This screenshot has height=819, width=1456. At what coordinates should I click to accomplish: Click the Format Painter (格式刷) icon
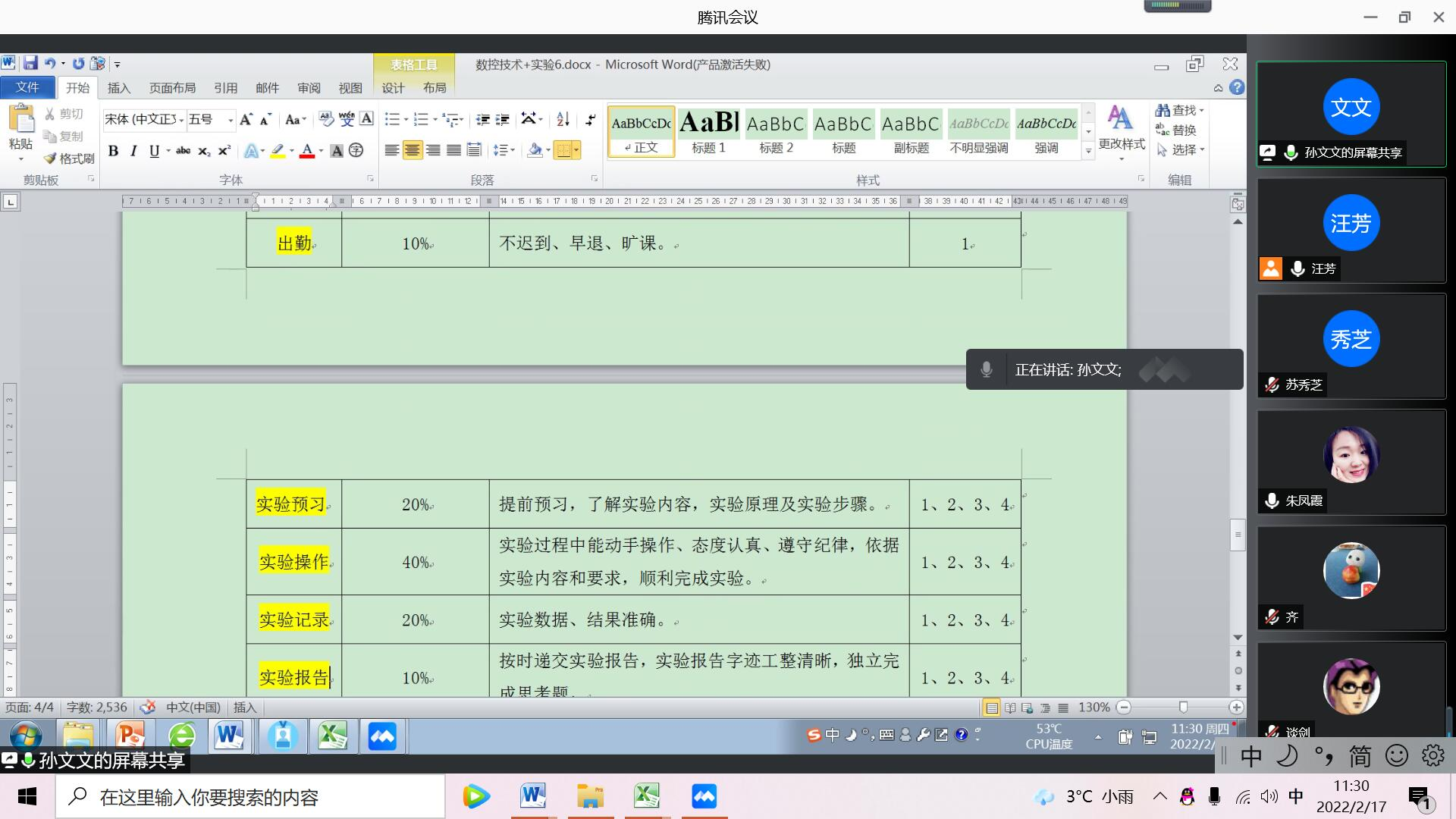click(52, 158)
